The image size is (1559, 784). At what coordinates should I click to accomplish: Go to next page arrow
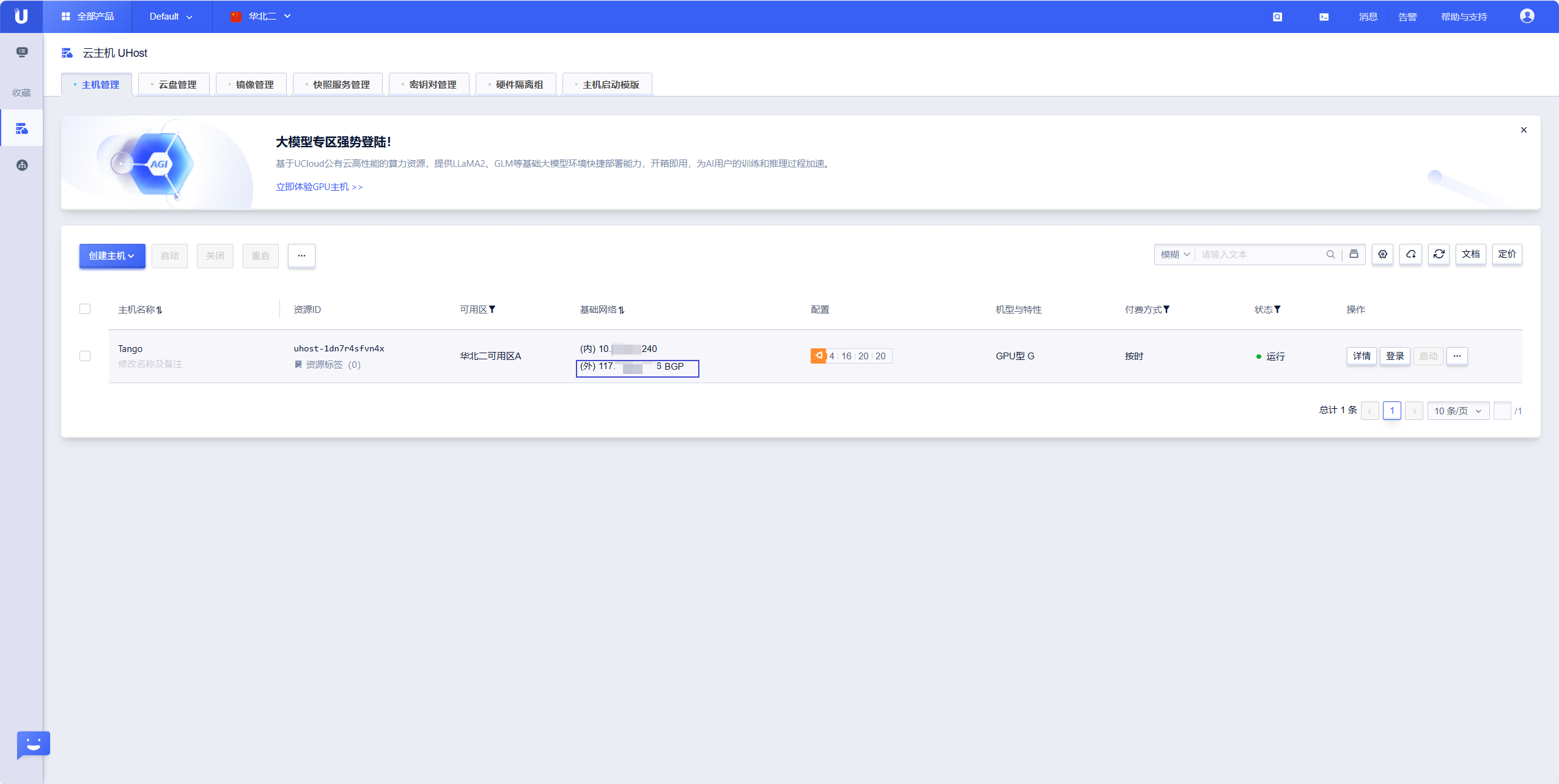pos(1413,411)
